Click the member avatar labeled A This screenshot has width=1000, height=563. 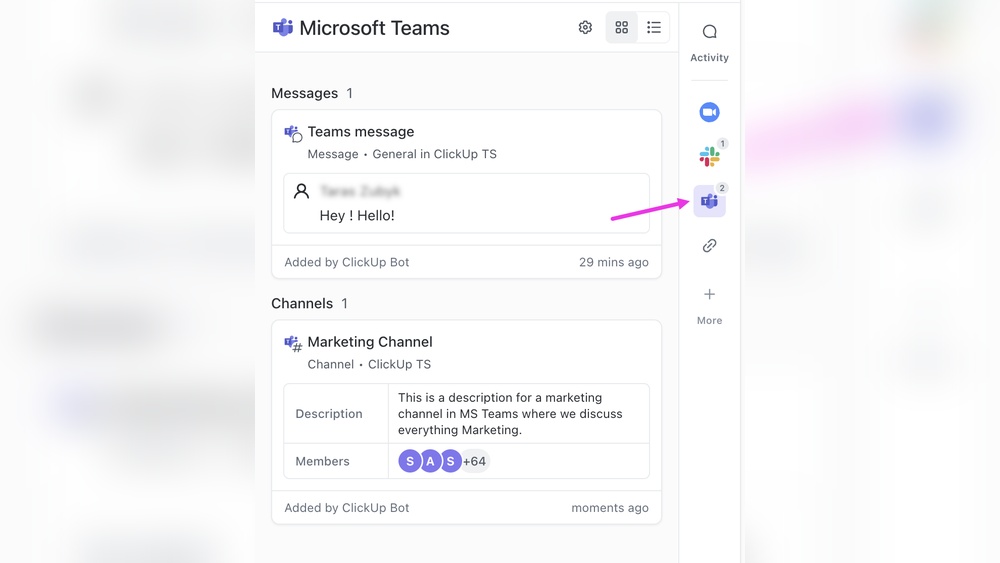point(430,461)
